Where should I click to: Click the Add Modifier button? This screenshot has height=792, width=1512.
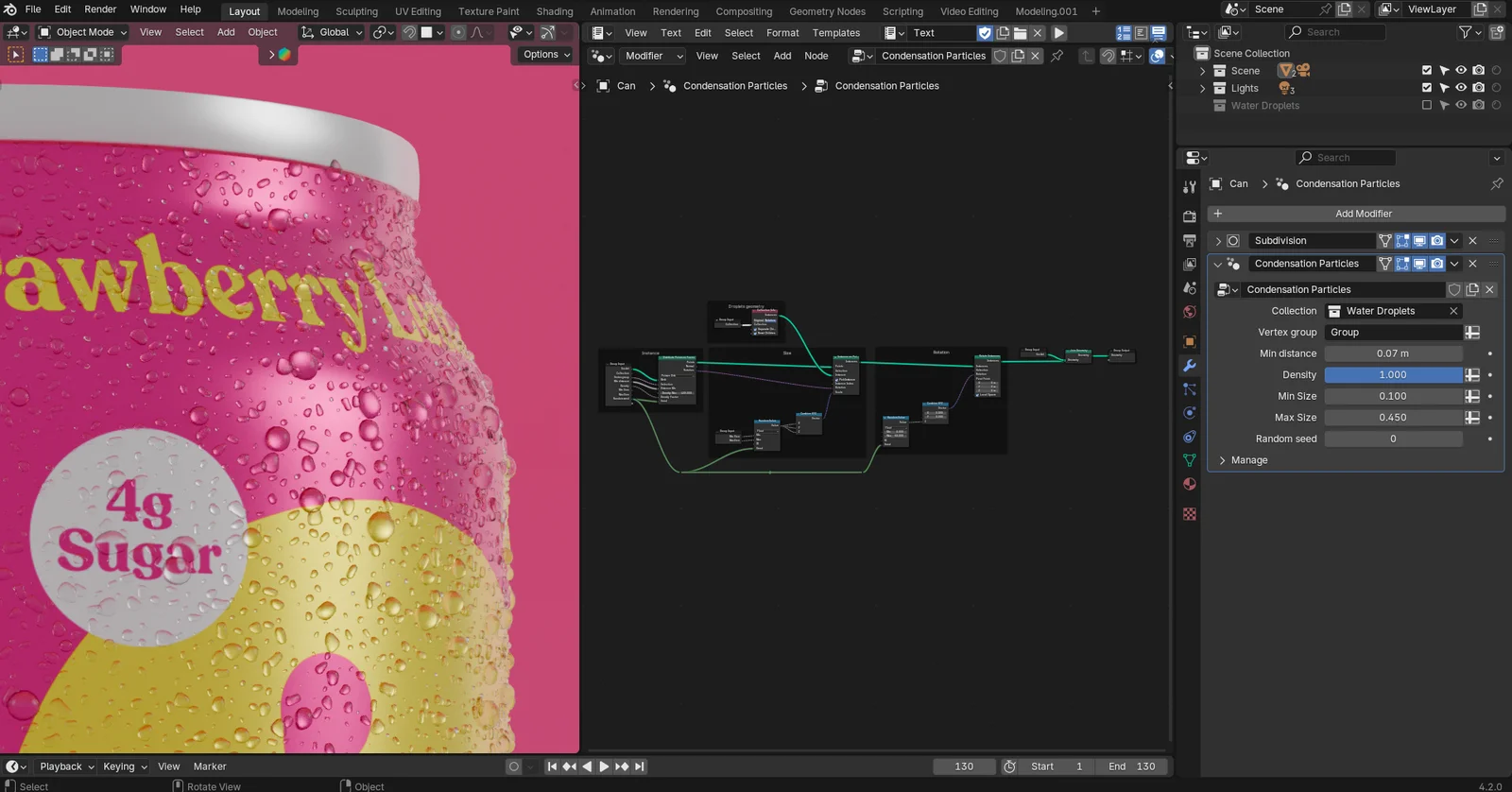pyautogui.click(x=1362, y=214)
